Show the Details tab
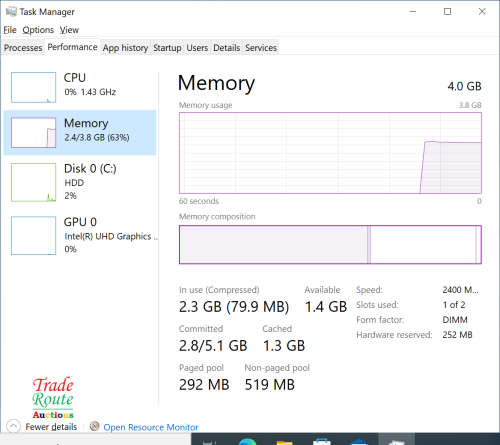Viewport: 500px width, 445px height. click(226, 48)
